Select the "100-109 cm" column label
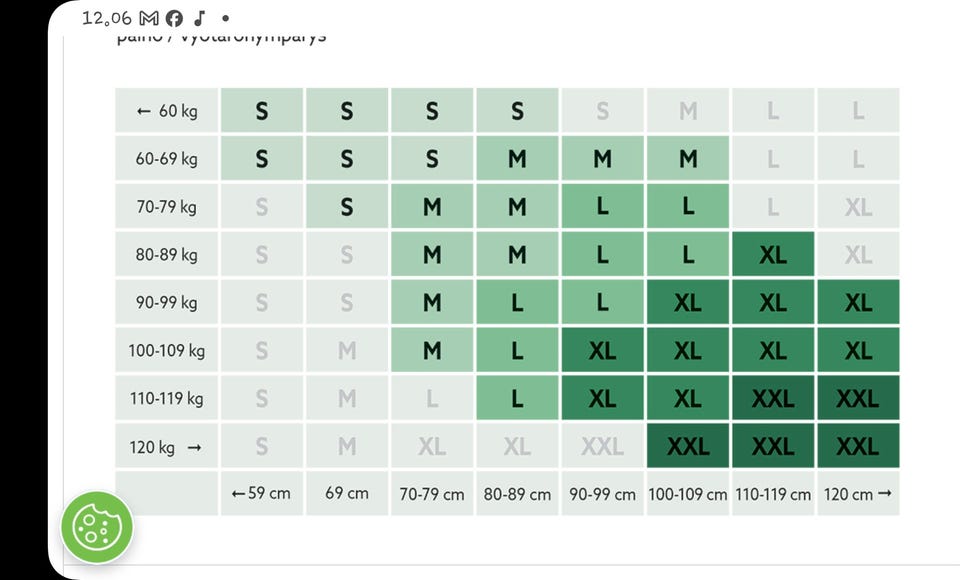The width and height of the screenshot is (960, 580). (688, 494)
